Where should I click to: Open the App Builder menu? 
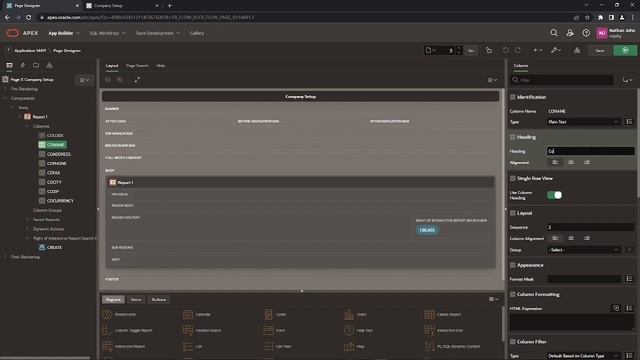[x=64, y=33]
